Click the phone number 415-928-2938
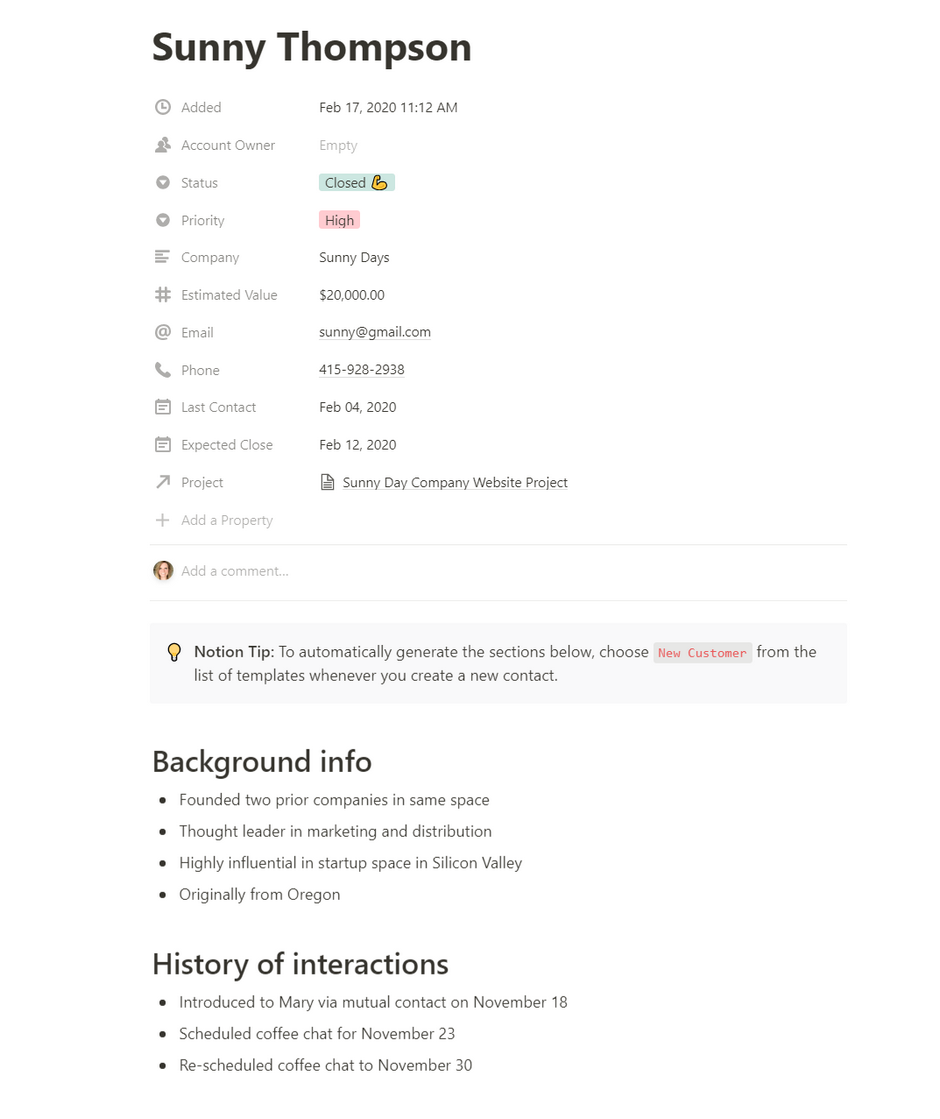940x1119 pixels. (361, 370)
